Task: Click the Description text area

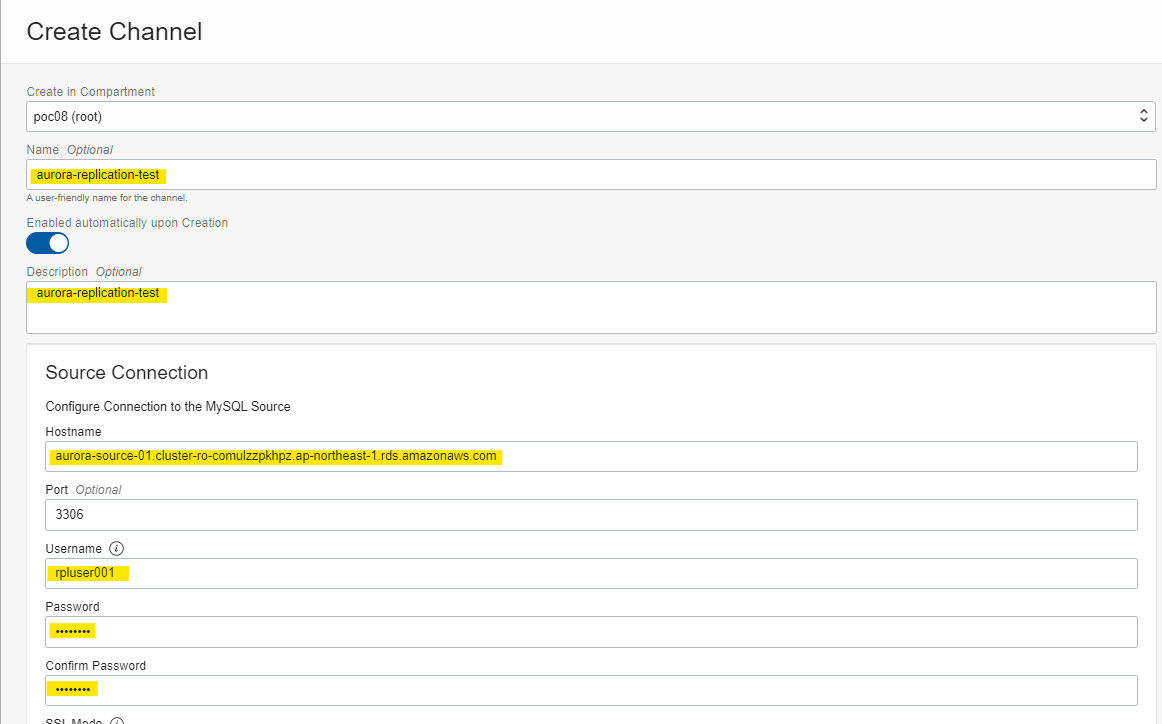Action: pyautogui.click(x=591, y=308)
